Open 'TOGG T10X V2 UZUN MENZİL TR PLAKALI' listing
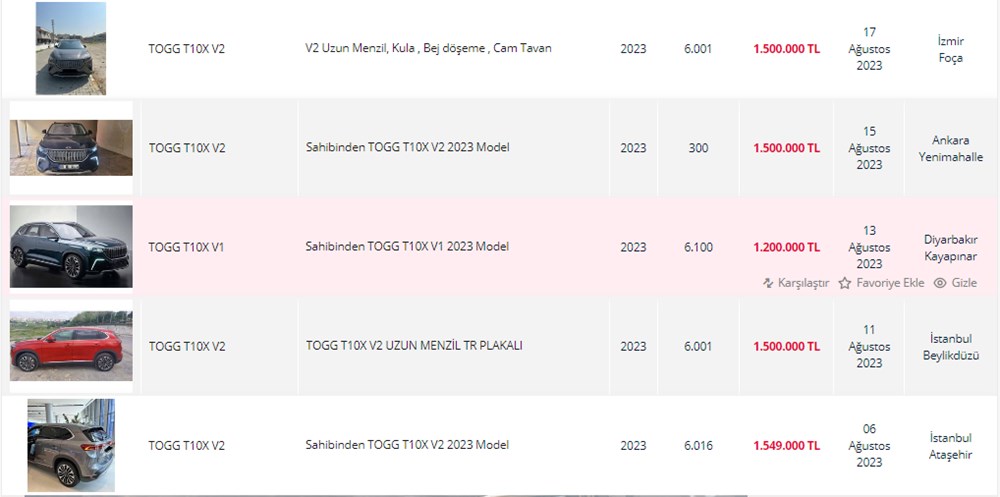This screenshot has width=1000, height=497. click(x=414, y=346)
